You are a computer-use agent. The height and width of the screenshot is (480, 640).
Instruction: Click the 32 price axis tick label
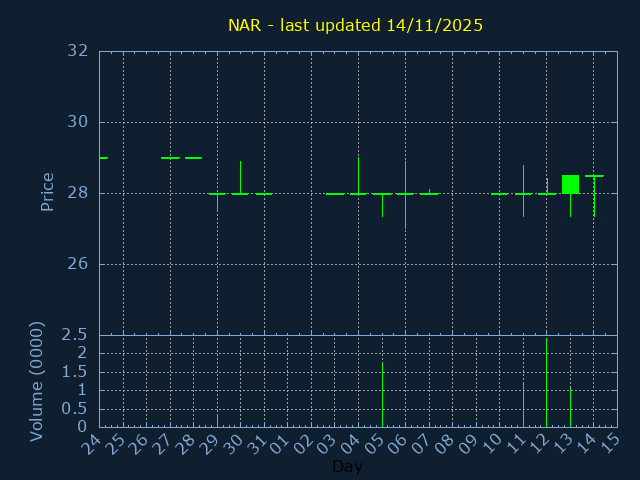77,51
